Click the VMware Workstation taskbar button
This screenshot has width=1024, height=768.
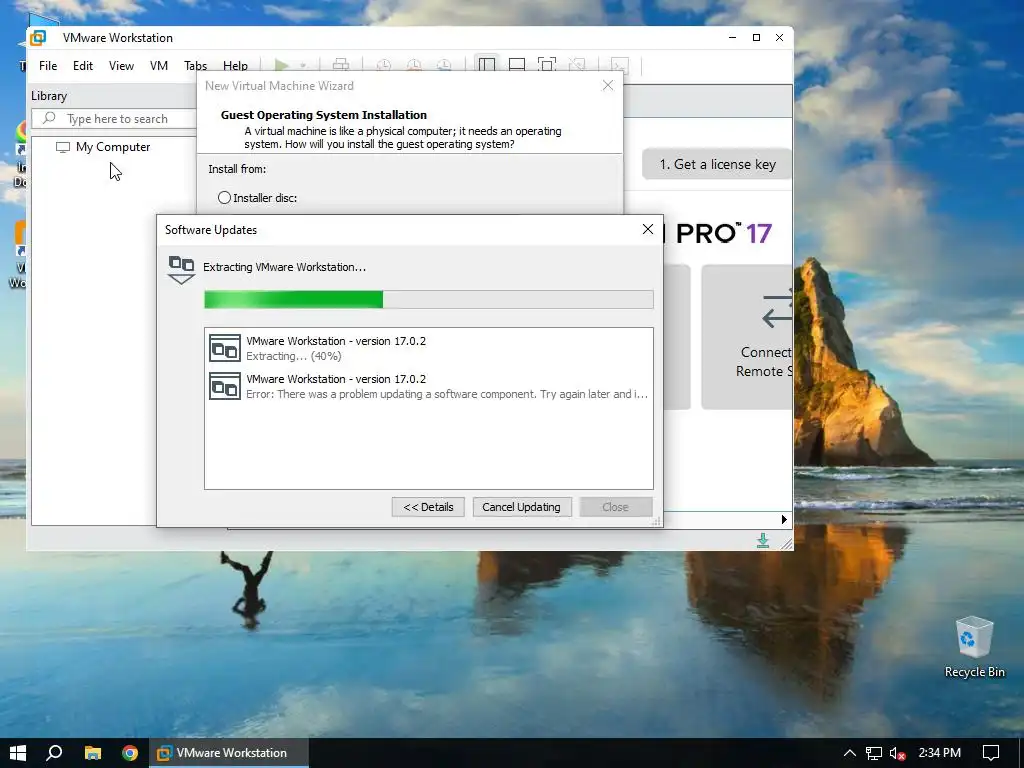tap(229, 753)
